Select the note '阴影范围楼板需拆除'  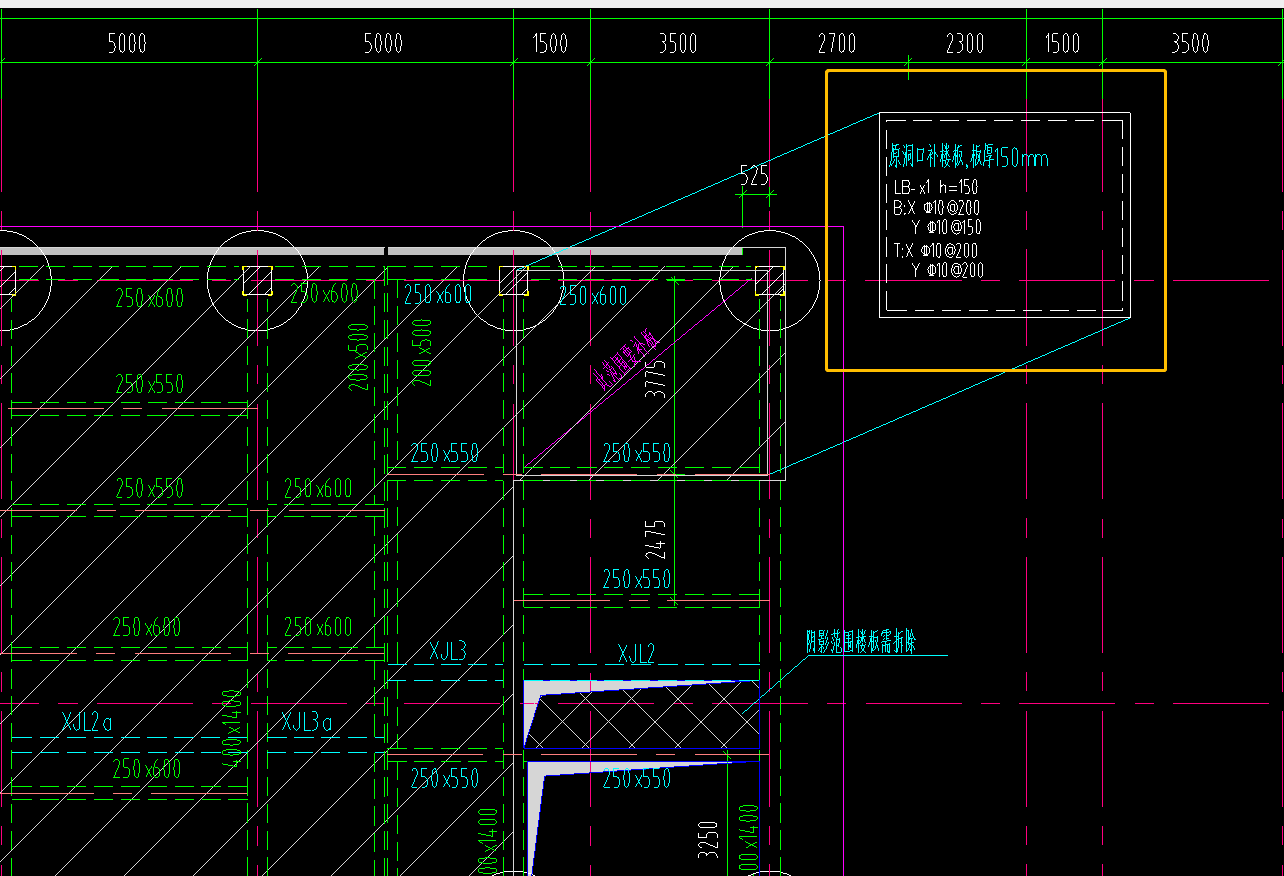861,642
